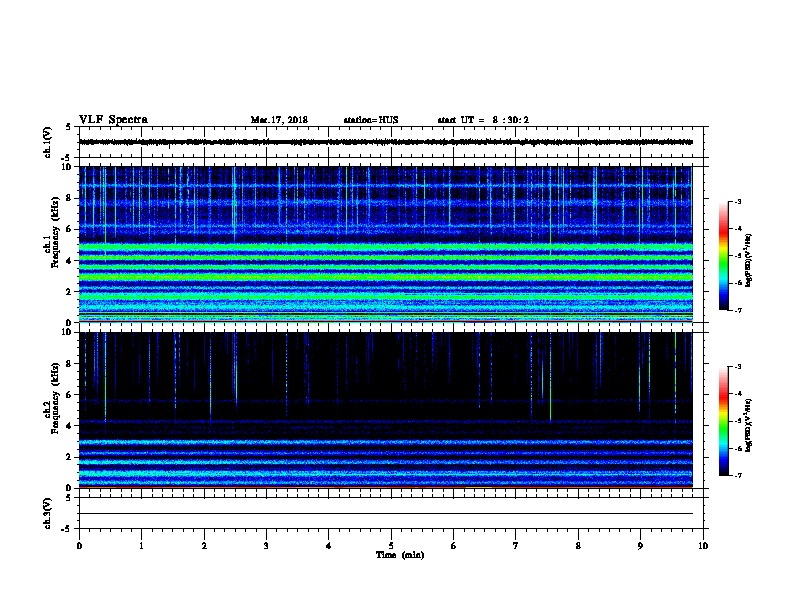The width and height of the screenshot is (792, 612).
Task: Click the '-3' label on ch.1 color bar
Action: [x=737, y=201]
